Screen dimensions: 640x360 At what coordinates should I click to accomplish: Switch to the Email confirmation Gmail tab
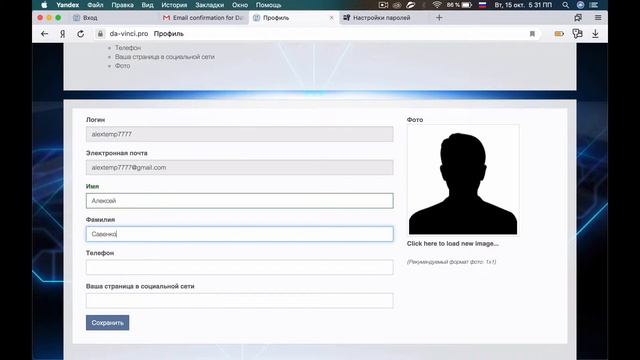tap(203, 18)
